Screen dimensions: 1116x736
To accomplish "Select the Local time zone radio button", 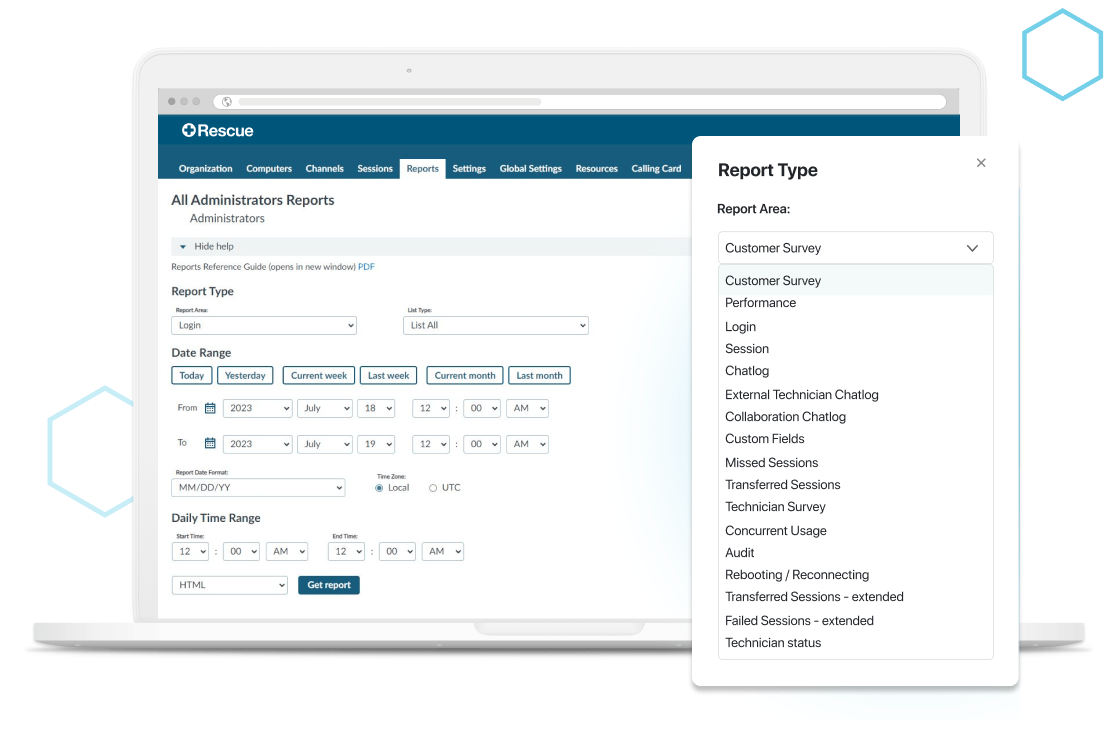I will coord(378,487).
